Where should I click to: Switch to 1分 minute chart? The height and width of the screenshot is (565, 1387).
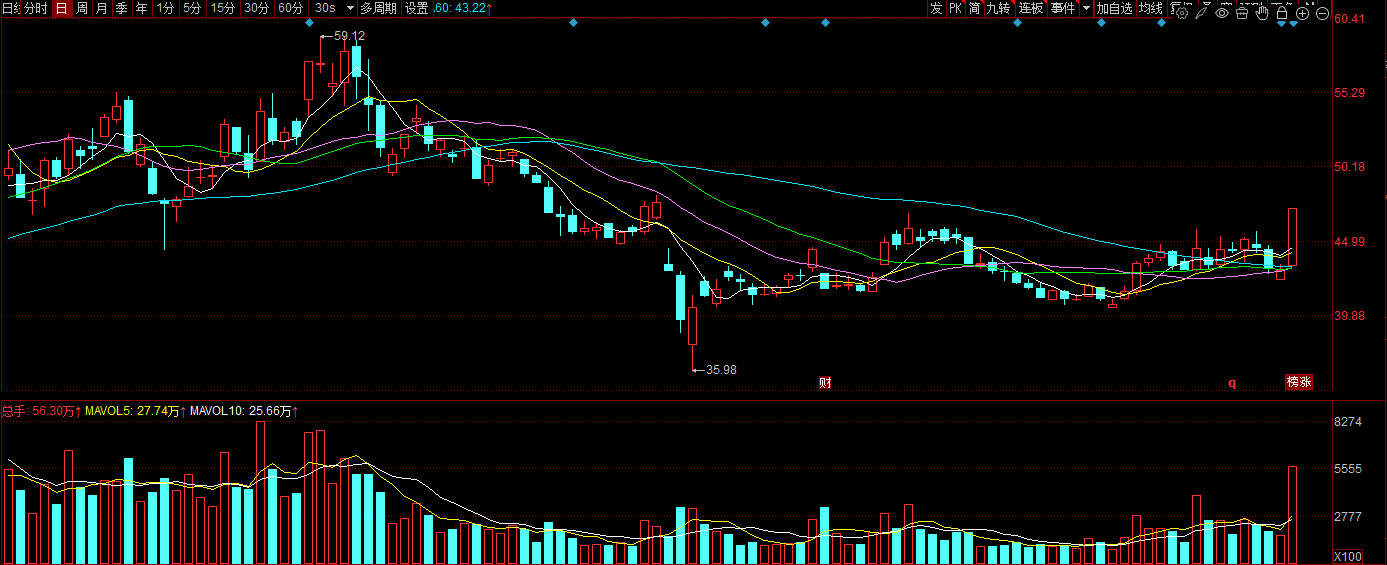[x=165, y=8]
